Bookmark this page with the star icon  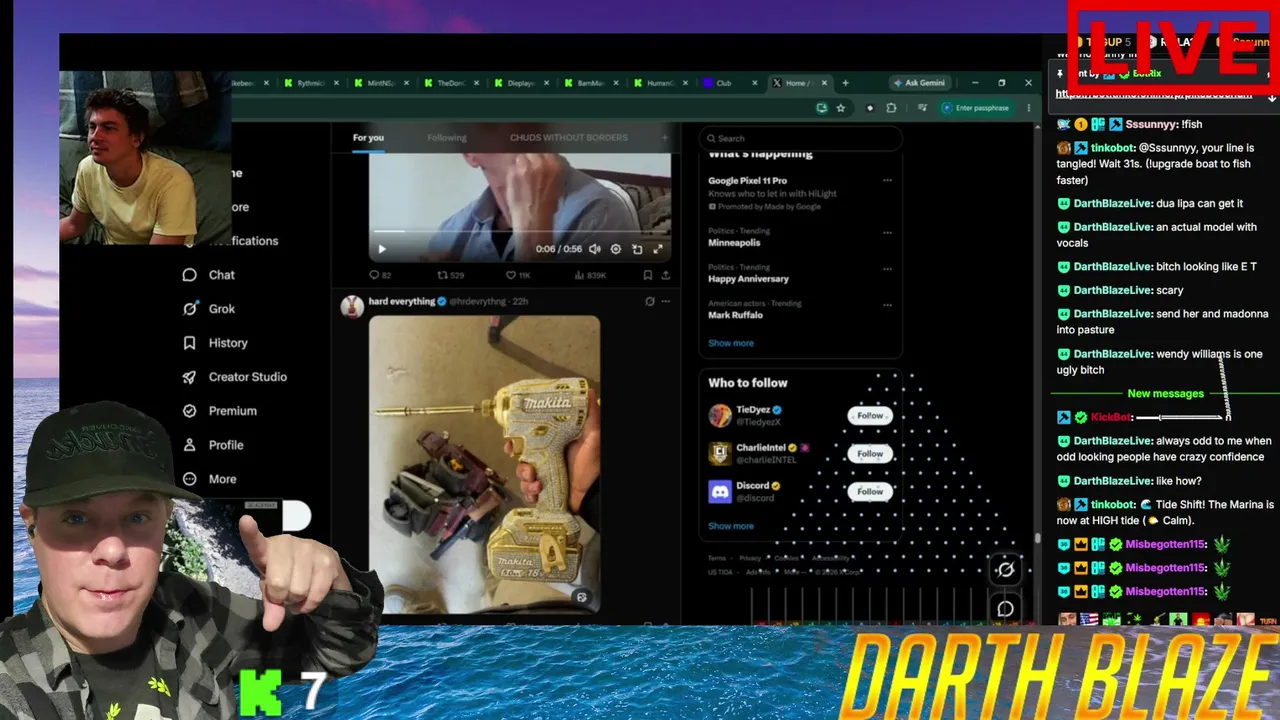click(841, 108)
